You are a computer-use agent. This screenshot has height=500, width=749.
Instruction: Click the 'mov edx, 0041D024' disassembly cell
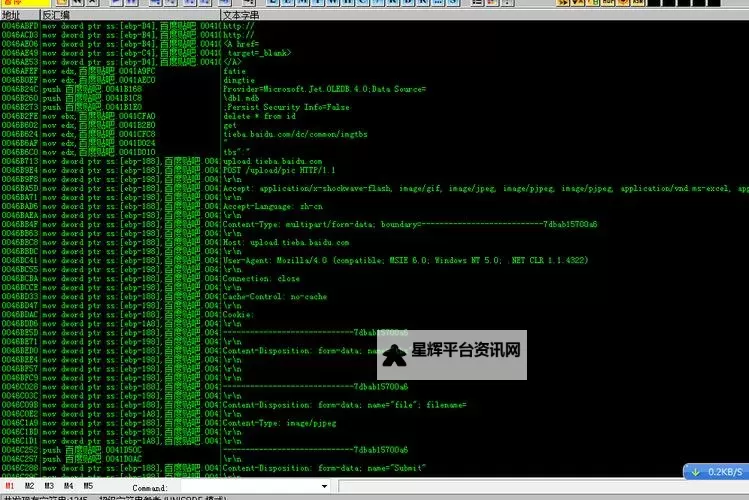pyautogui.click(x=99, y=143)
